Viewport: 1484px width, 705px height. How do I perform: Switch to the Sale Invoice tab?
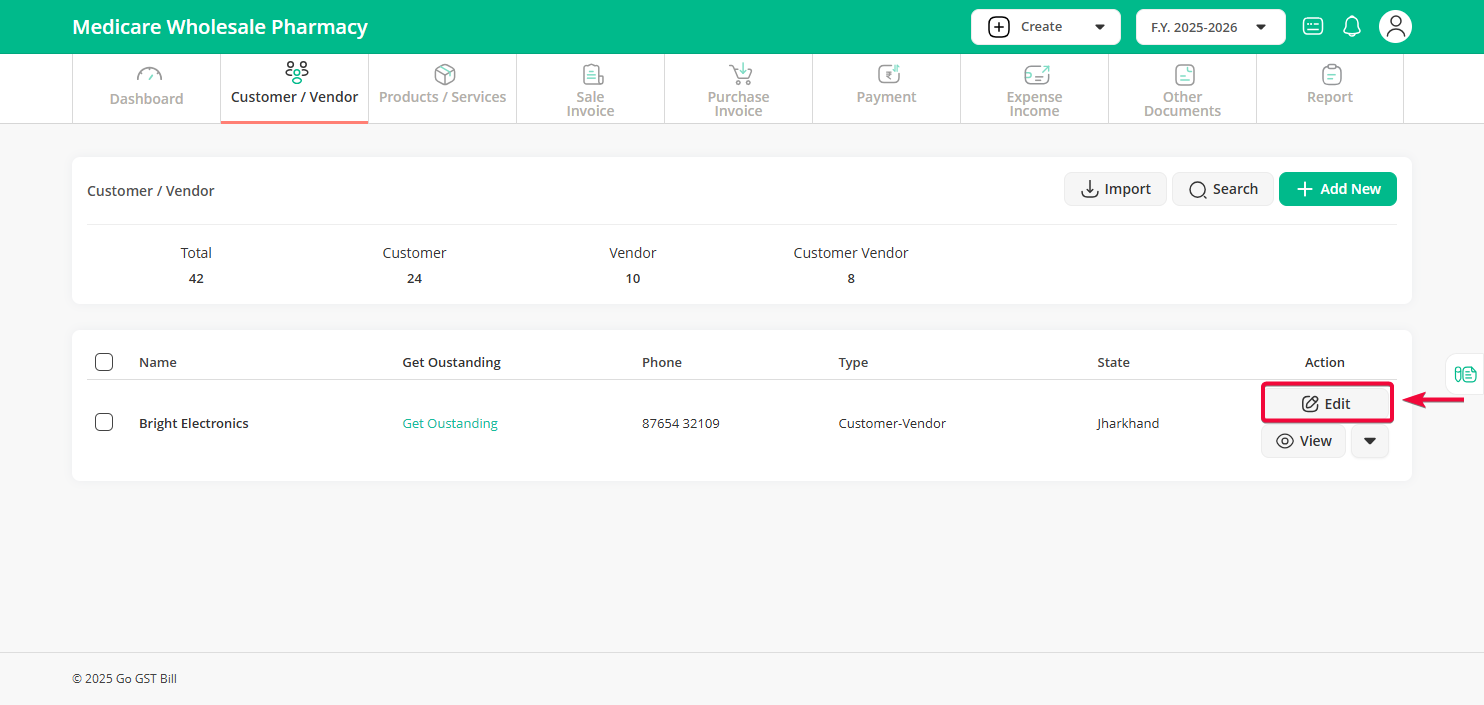tap(590, 90)
